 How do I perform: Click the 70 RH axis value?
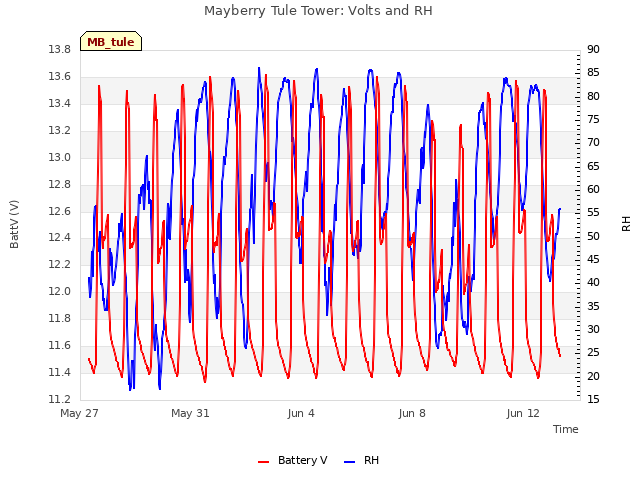click(x=593, y=142)
